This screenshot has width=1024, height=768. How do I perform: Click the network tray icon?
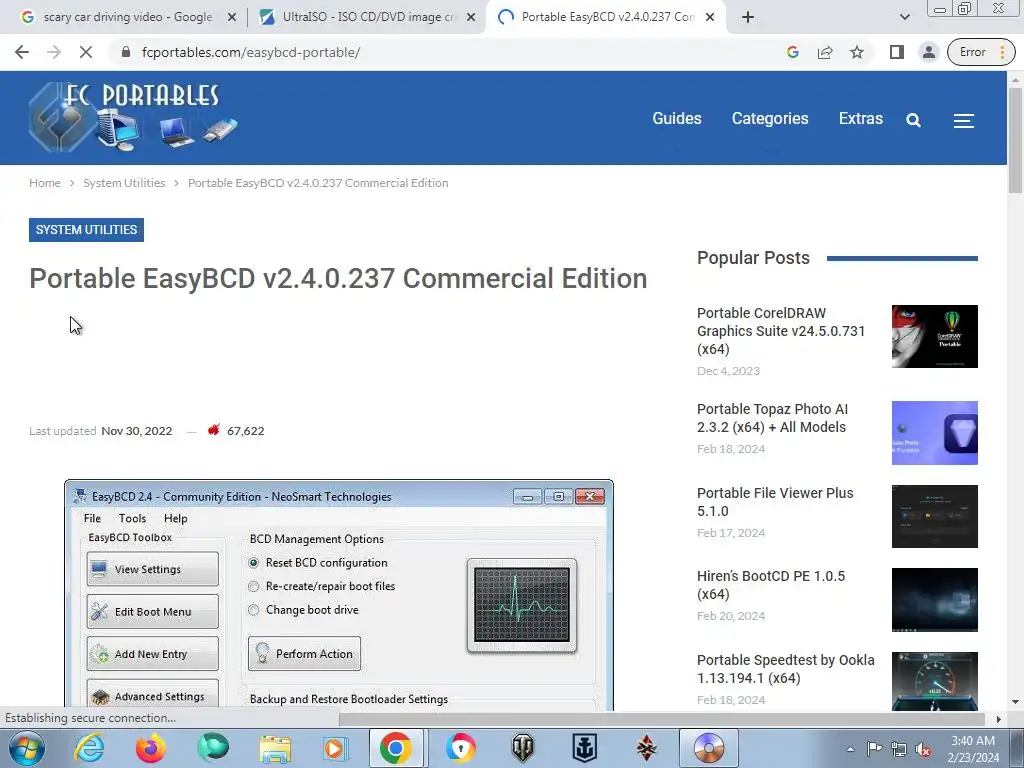[x=899, y=749]
